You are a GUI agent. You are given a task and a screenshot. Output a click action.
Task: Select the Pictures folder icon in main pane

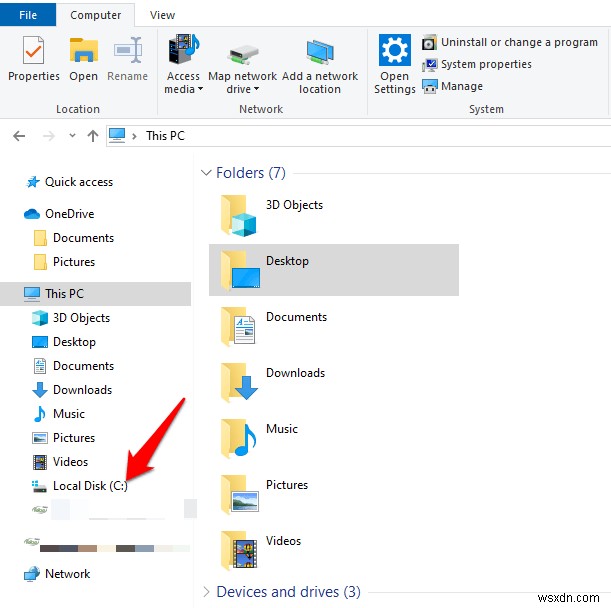tap(239, 494)
